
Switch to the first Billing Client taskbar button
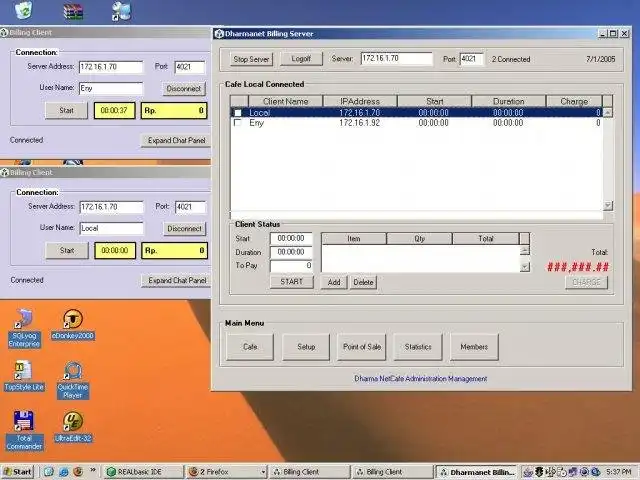pos(309,472)
